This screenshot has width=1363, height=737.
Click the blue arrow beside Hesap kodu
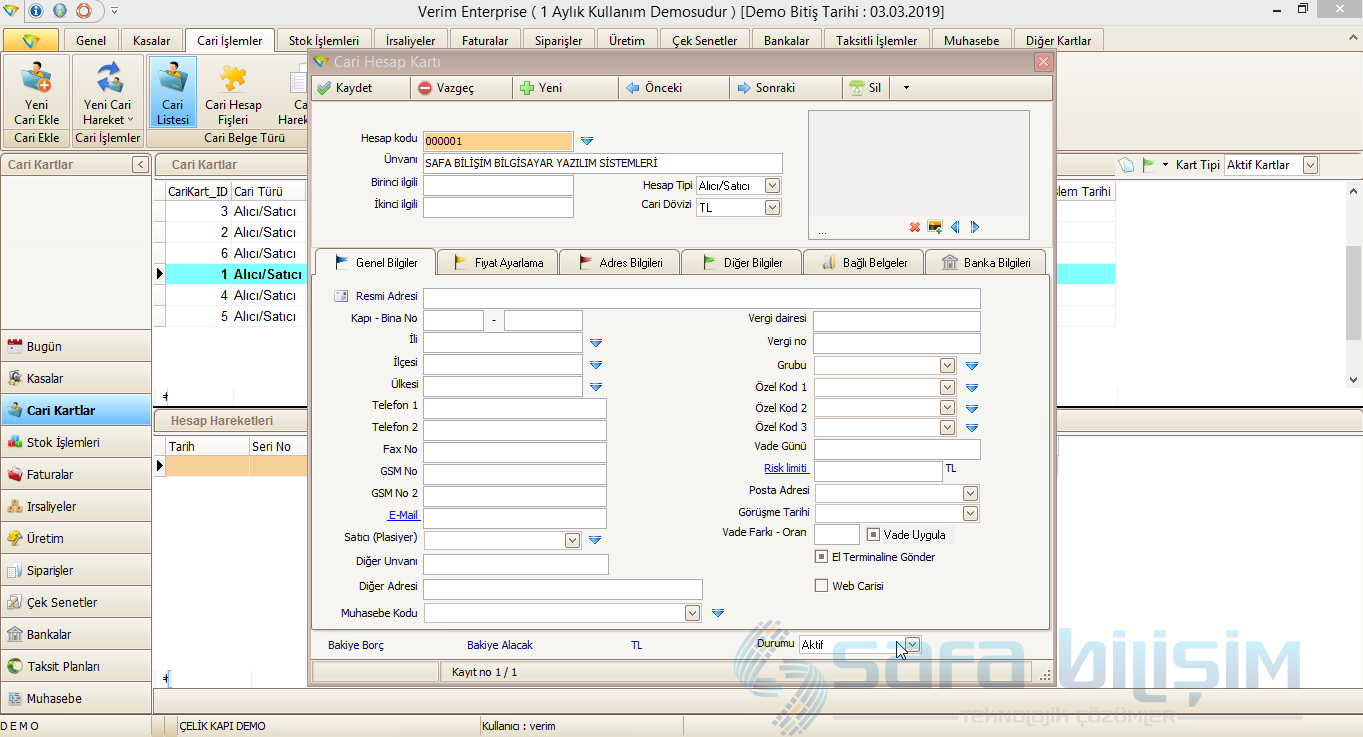pos(587,141)
